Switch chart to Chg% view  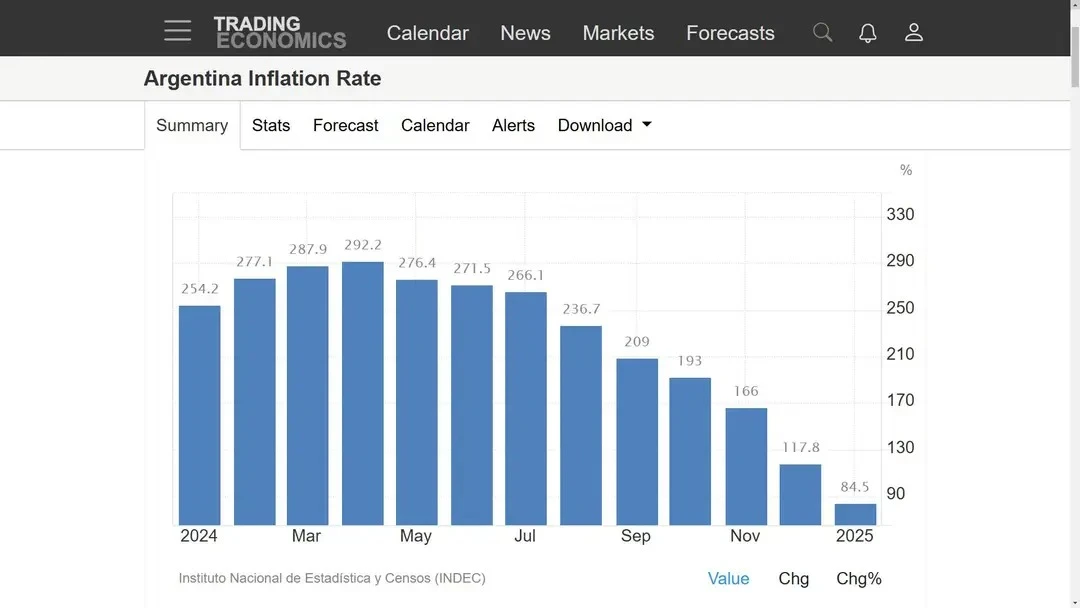(x=859, y=578)
